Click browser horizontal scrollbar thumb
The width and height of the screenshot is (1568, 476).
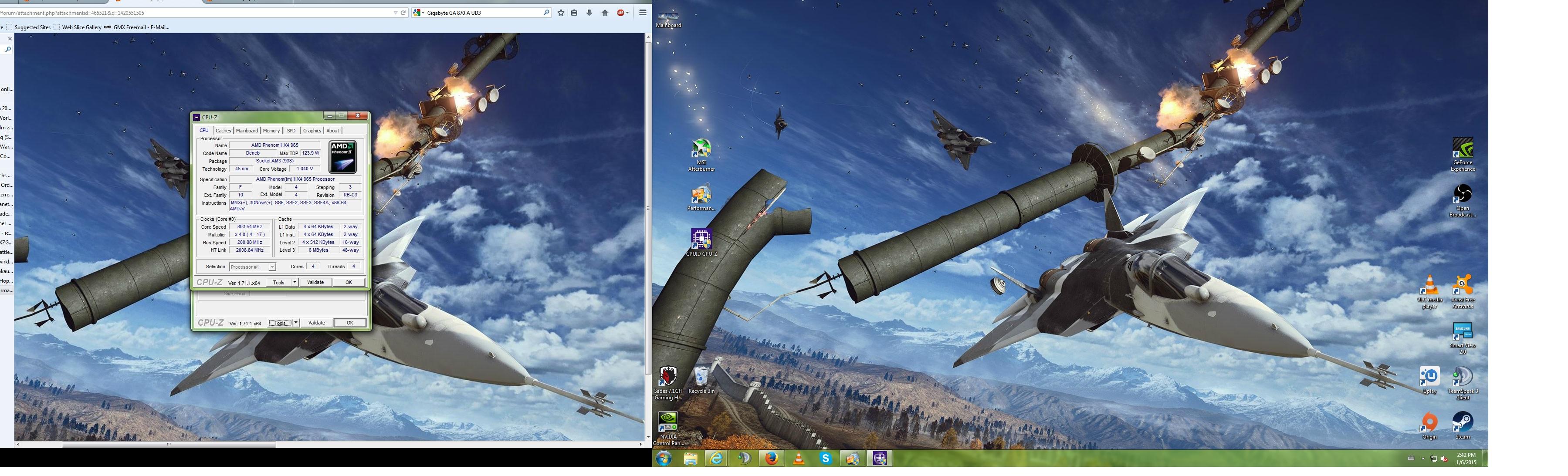pyautogui.click(x=169, y=444)
